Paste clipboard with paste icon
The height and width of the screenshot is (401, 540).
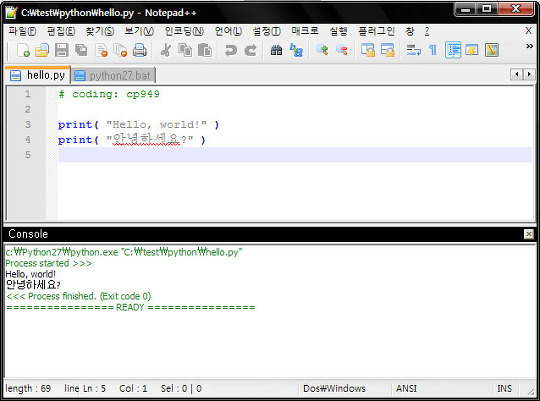(x=205, y=50)
